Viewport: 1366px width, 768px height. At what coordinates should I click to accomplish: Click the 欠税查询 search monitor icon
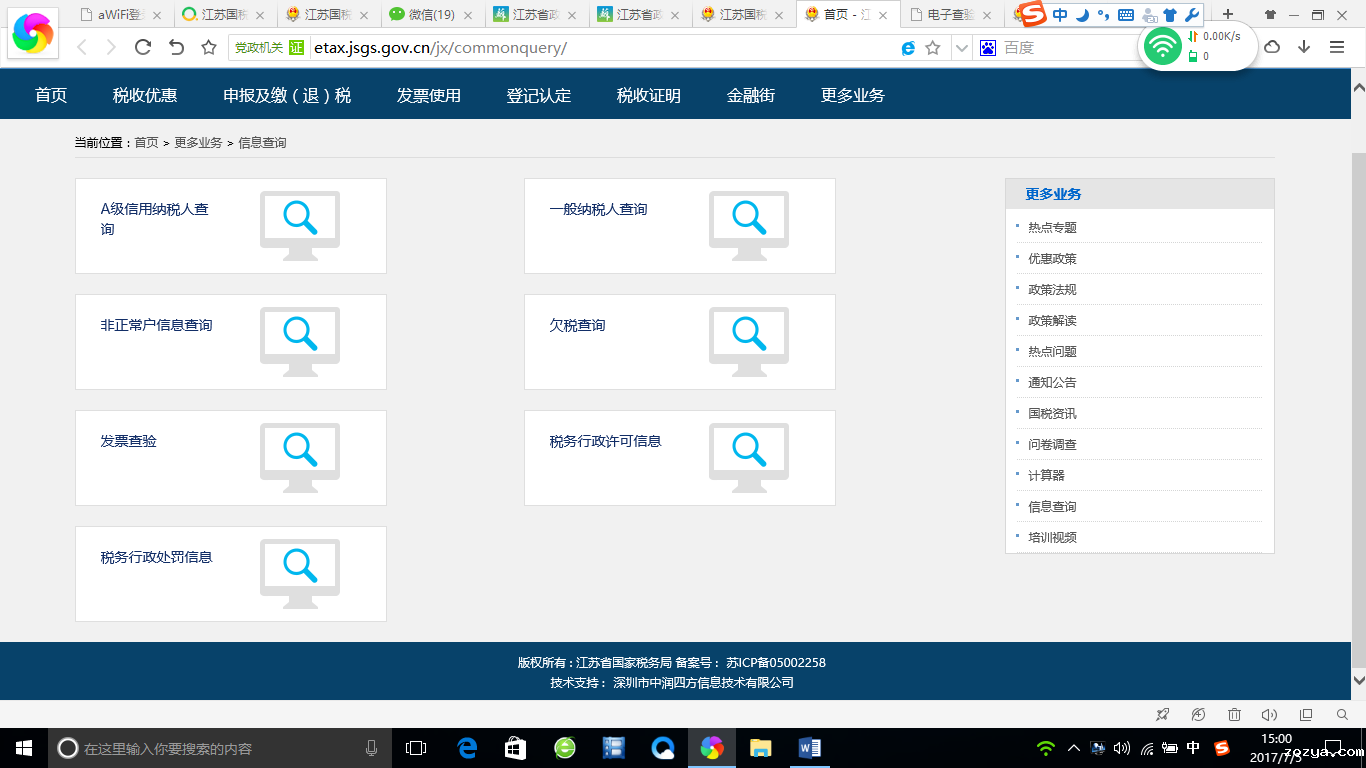[x=748, y=341]
